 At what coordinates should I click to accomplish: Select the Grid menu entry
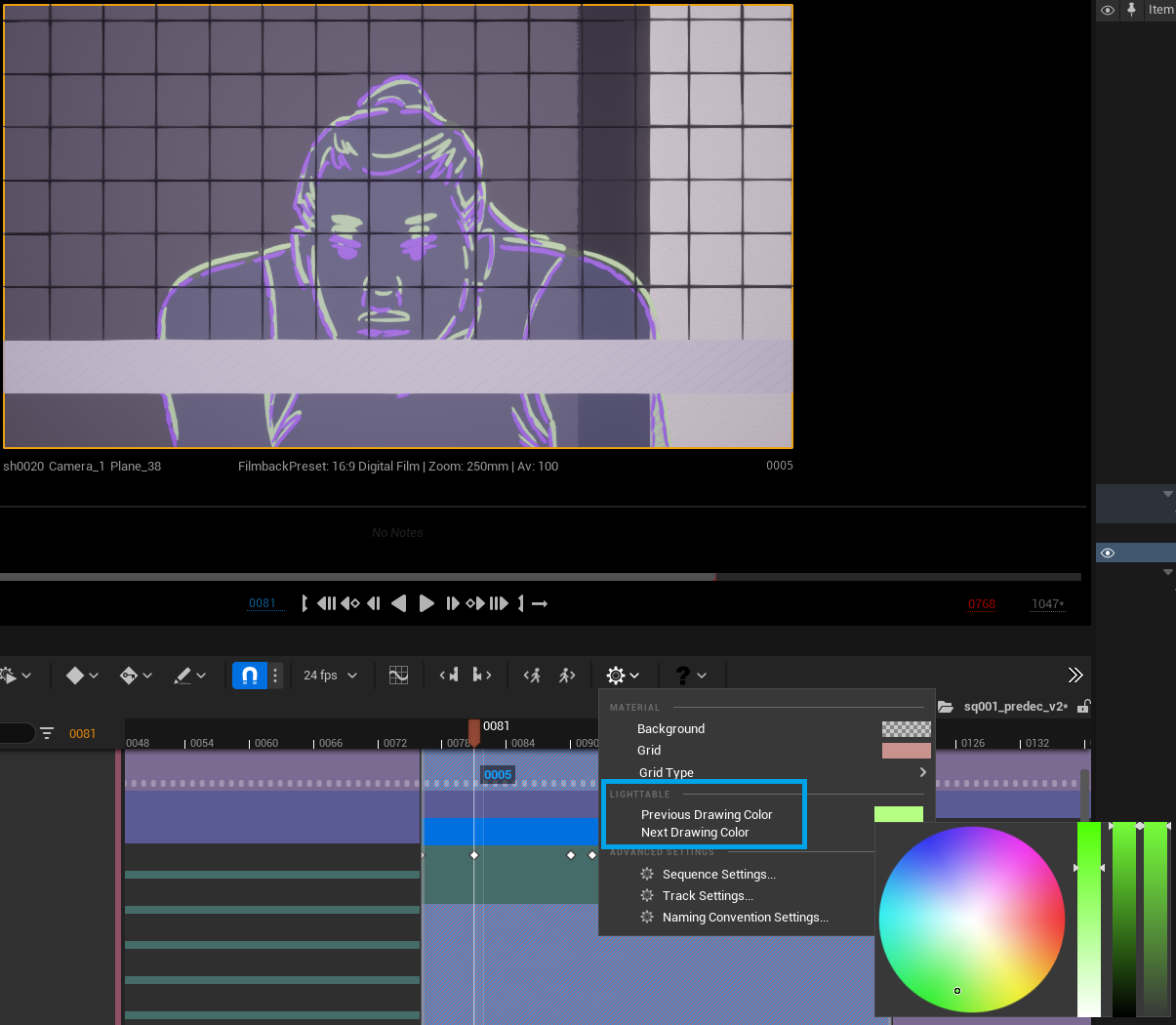point(649,750)
